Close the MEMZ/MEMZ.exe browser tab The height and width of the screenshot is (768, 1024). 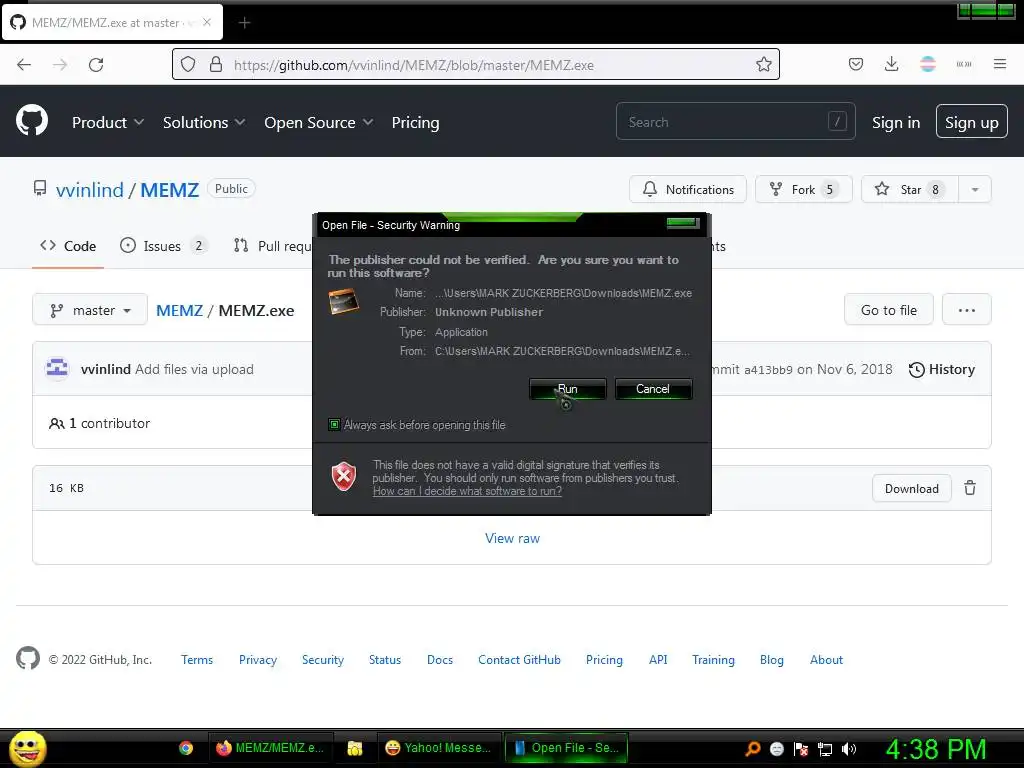(x=207, y=22)
